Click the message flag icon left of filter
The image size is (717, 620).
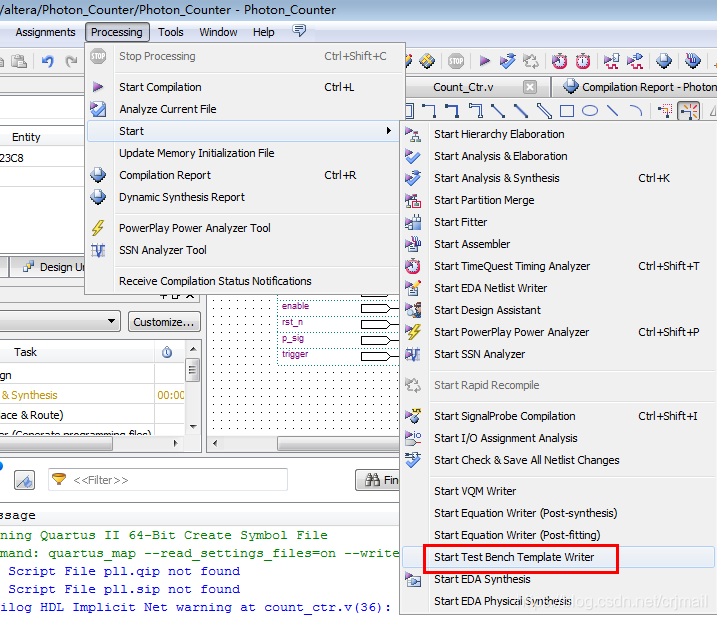[x=24, y=480]
